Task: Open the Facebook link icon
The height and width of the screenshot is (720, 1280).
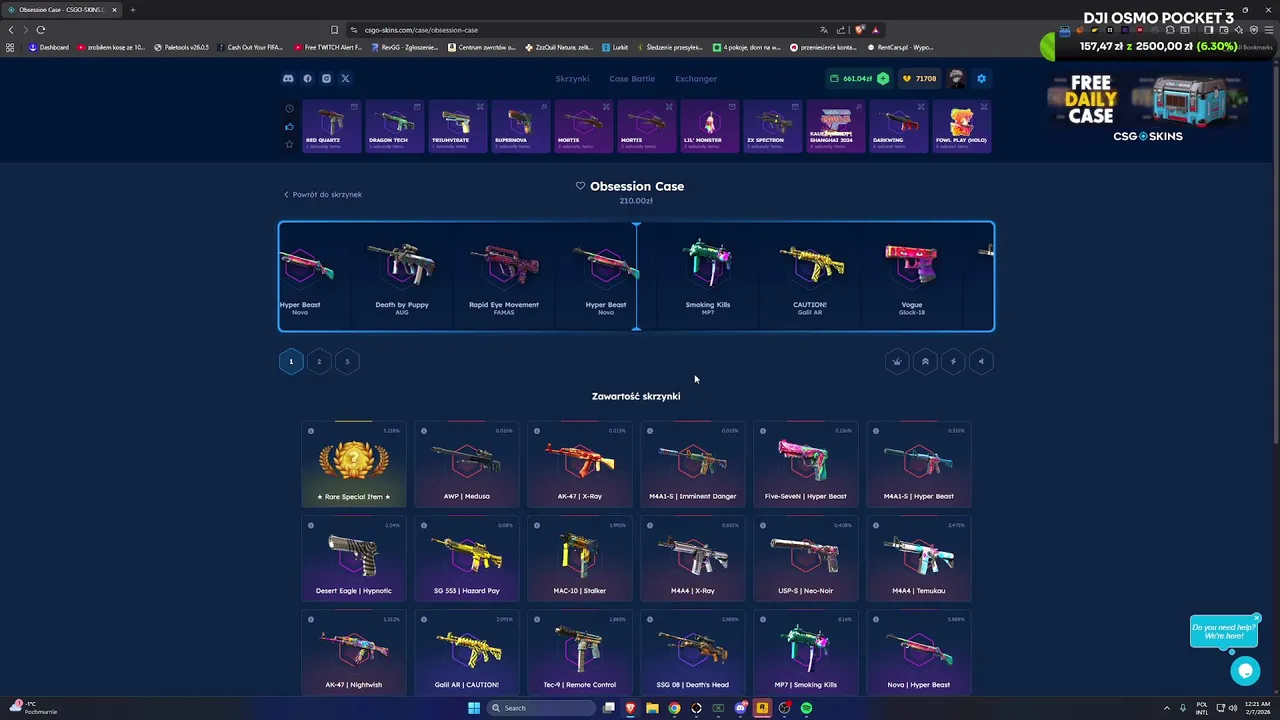Action: [307, 78]
